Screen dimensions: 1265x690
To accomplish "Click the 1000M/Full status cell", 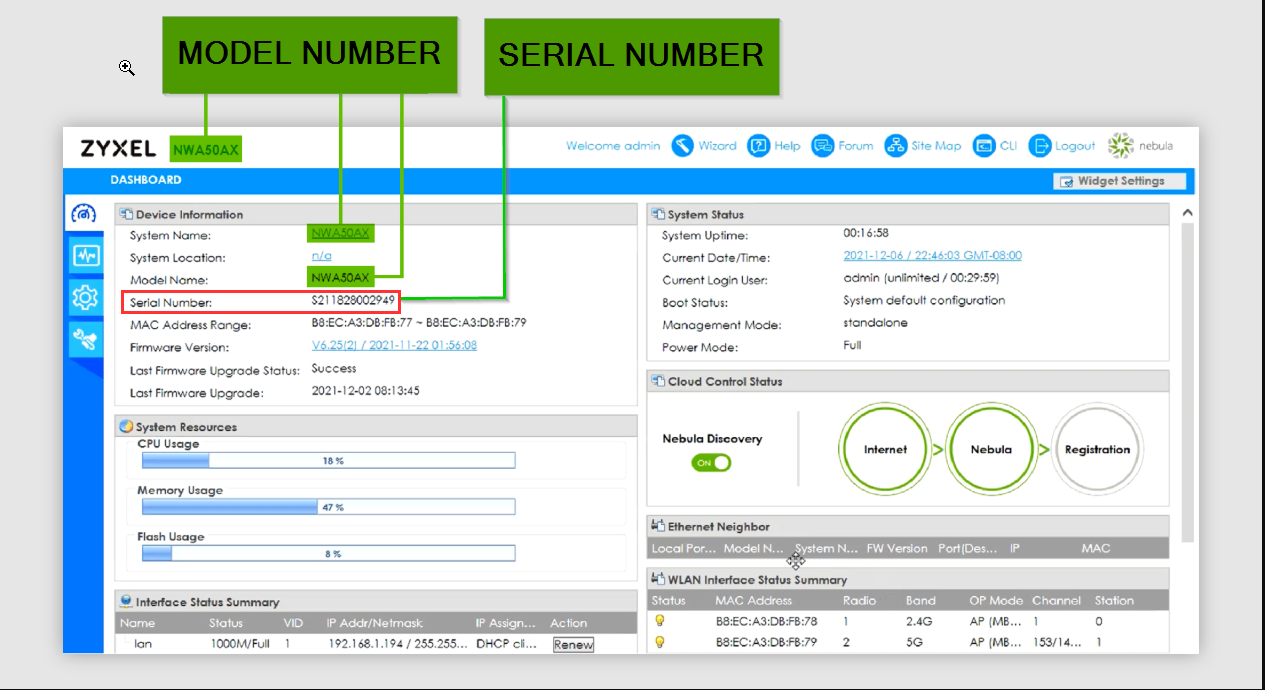I will click(x=240, y=644).
